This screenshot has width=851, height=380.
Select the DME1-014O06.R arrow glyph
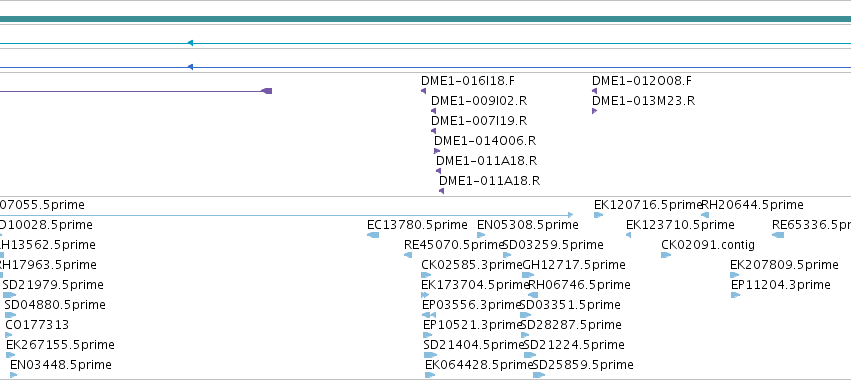click(x=437, y=151)
